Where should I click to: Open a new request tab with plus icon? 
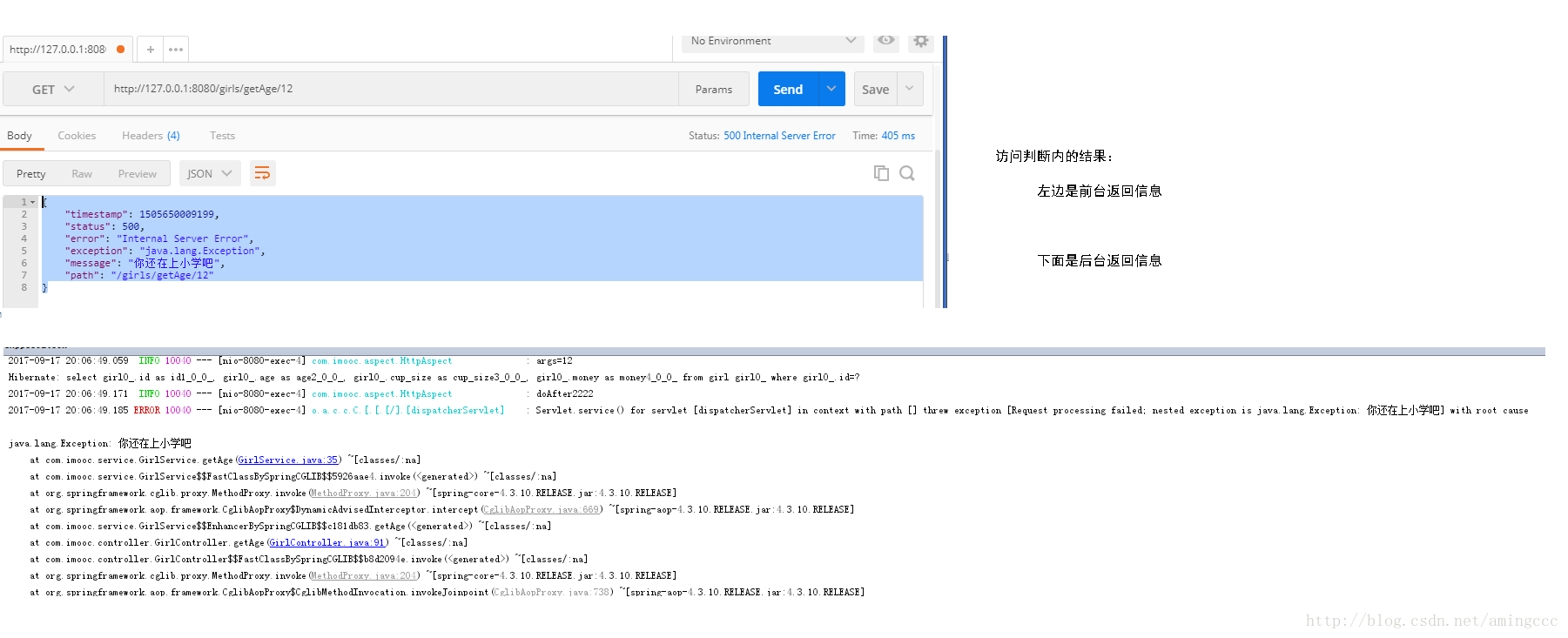click(x=151, y=50)
